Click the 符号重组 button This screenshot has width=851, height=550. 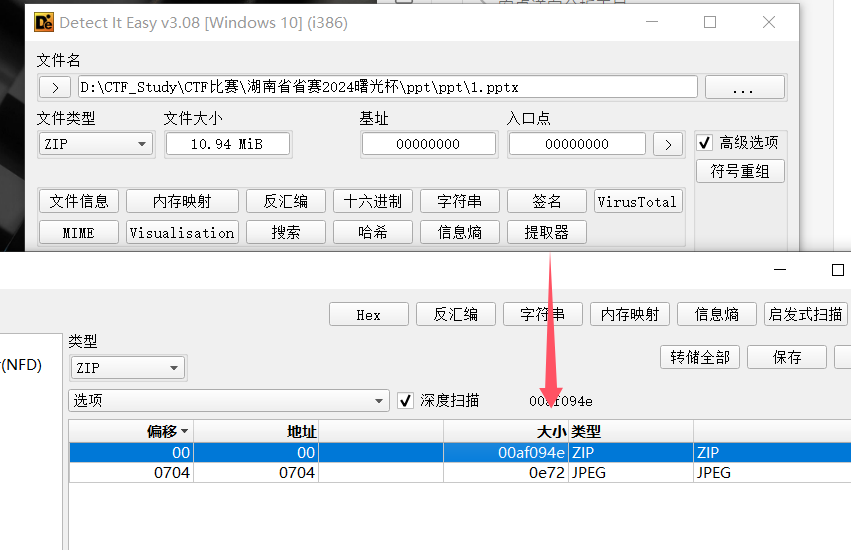[x=740, y=171]
